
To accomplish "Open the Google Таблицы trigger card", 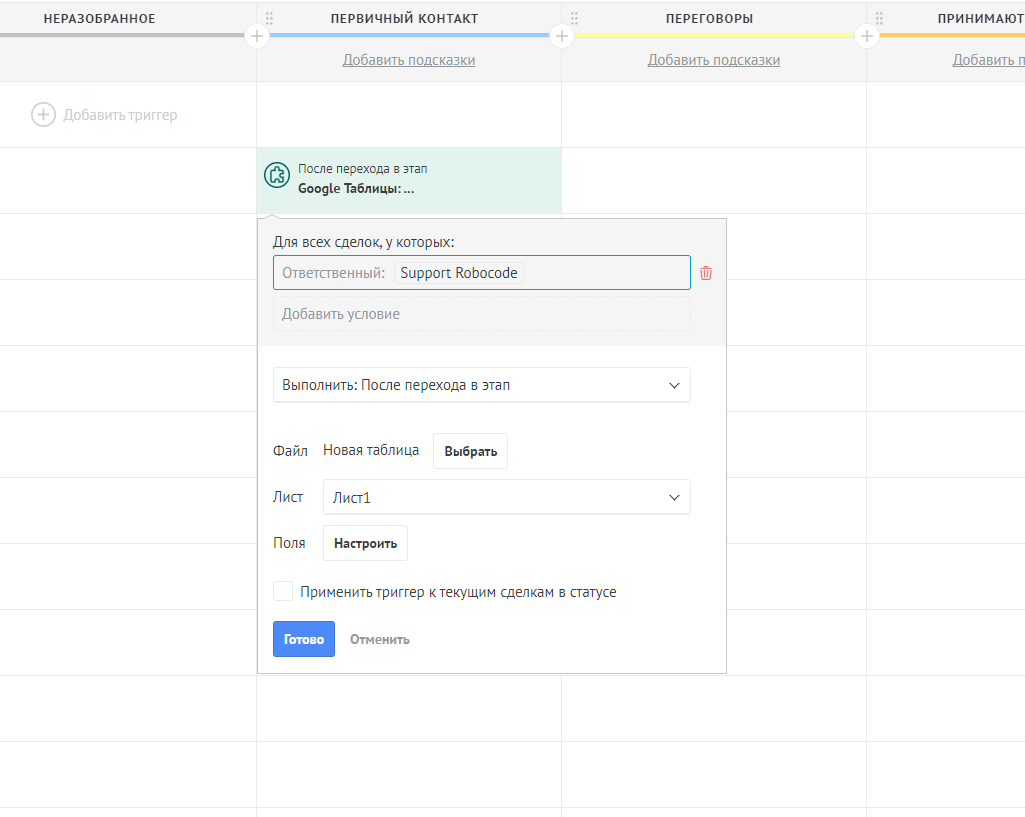I will (x=409, y=180).
